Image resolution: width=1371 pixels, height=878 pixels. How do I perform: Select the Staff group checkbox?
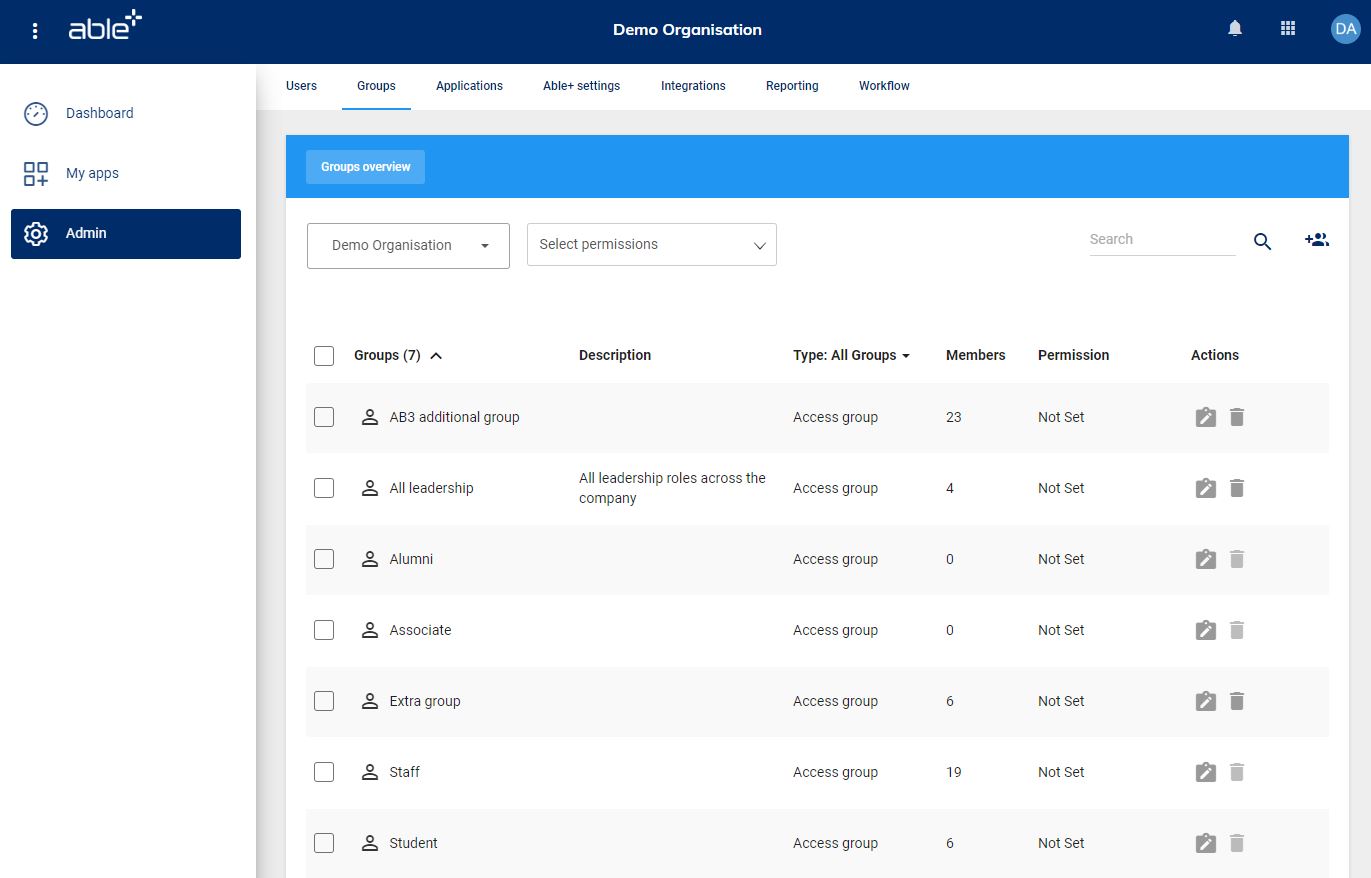tap(324, 772)
